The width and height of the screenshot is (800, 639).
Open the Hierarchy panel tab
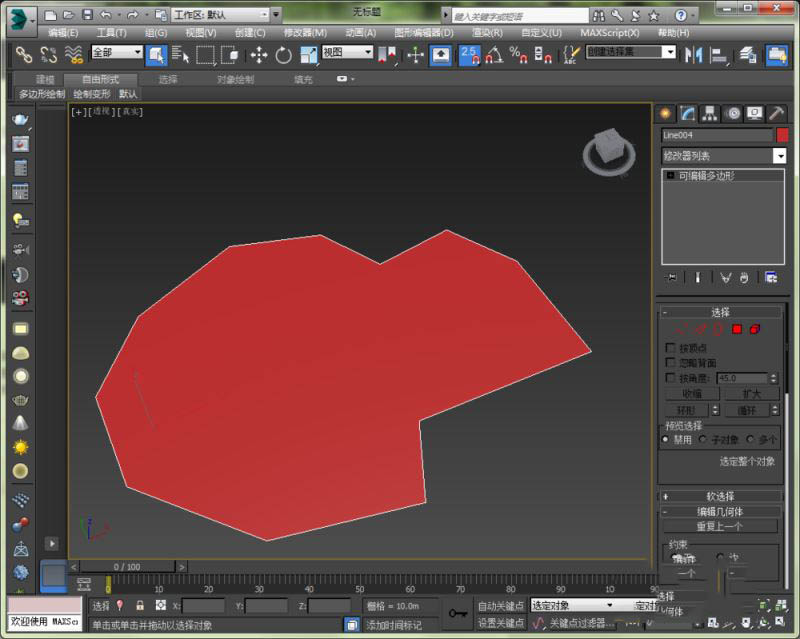pos(709,113)
